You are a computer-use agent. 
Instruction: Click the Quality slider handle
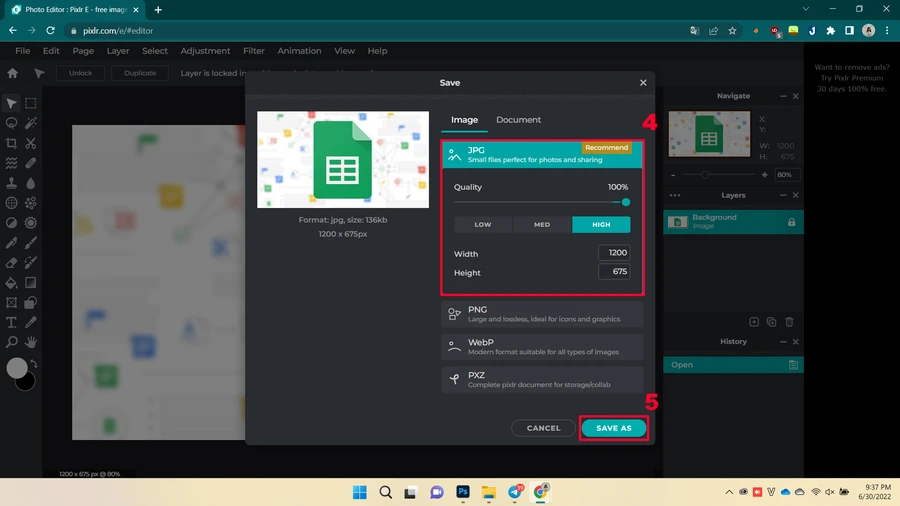click(626, 202)
